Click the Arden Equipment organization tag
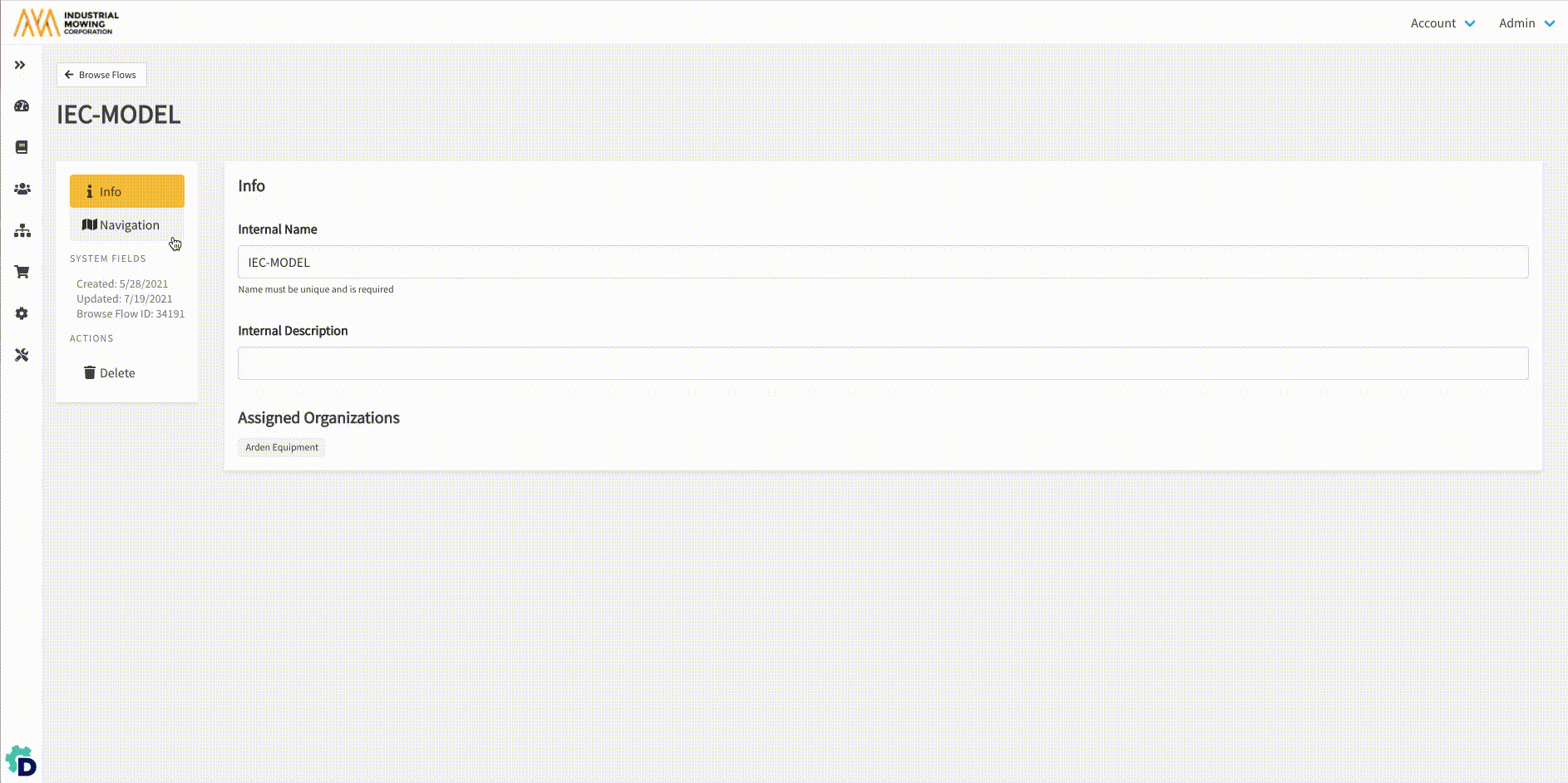 pyautogui.click(x=282, y=447)
